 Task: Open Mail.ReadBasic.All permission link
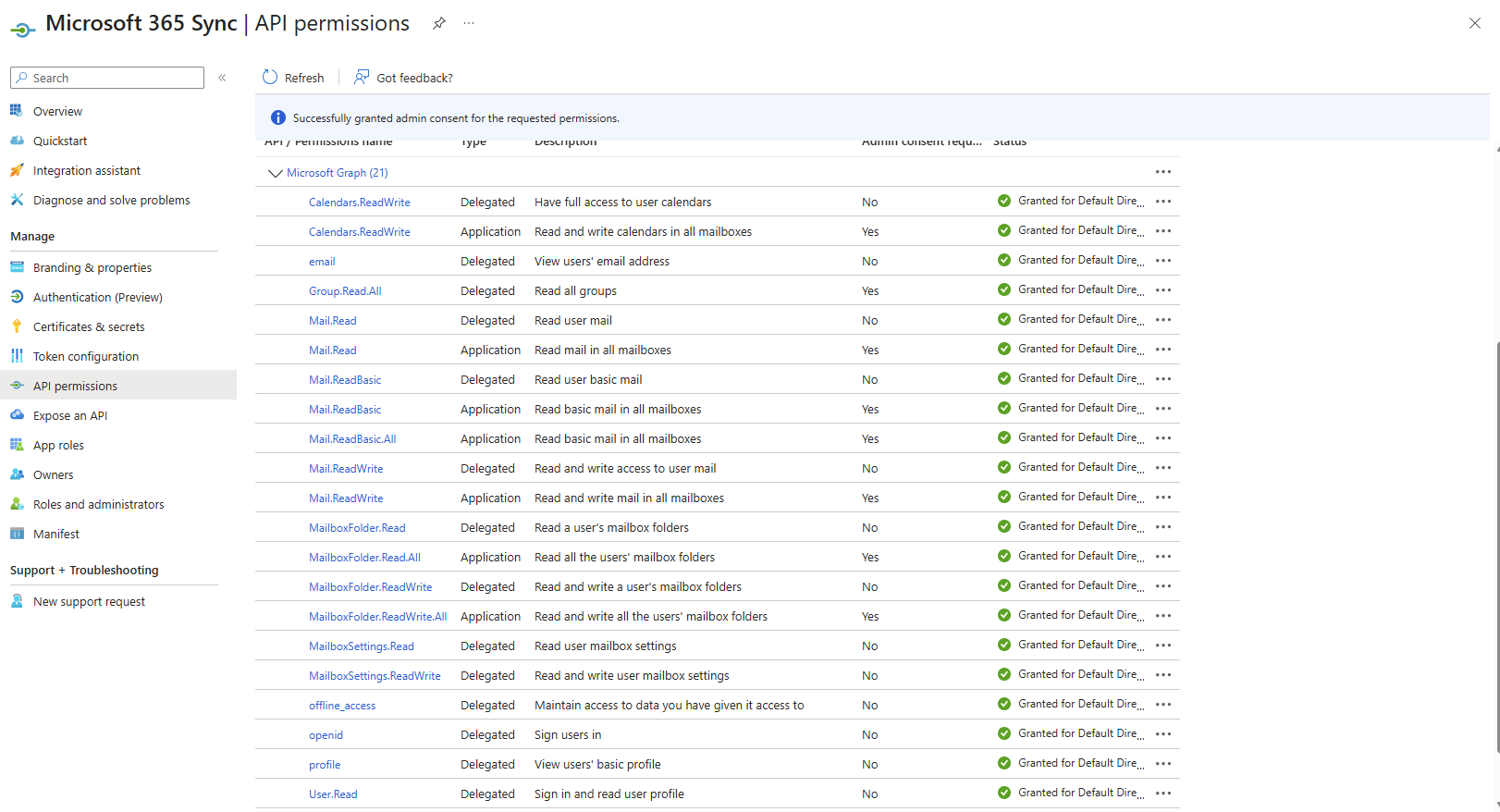352,439
